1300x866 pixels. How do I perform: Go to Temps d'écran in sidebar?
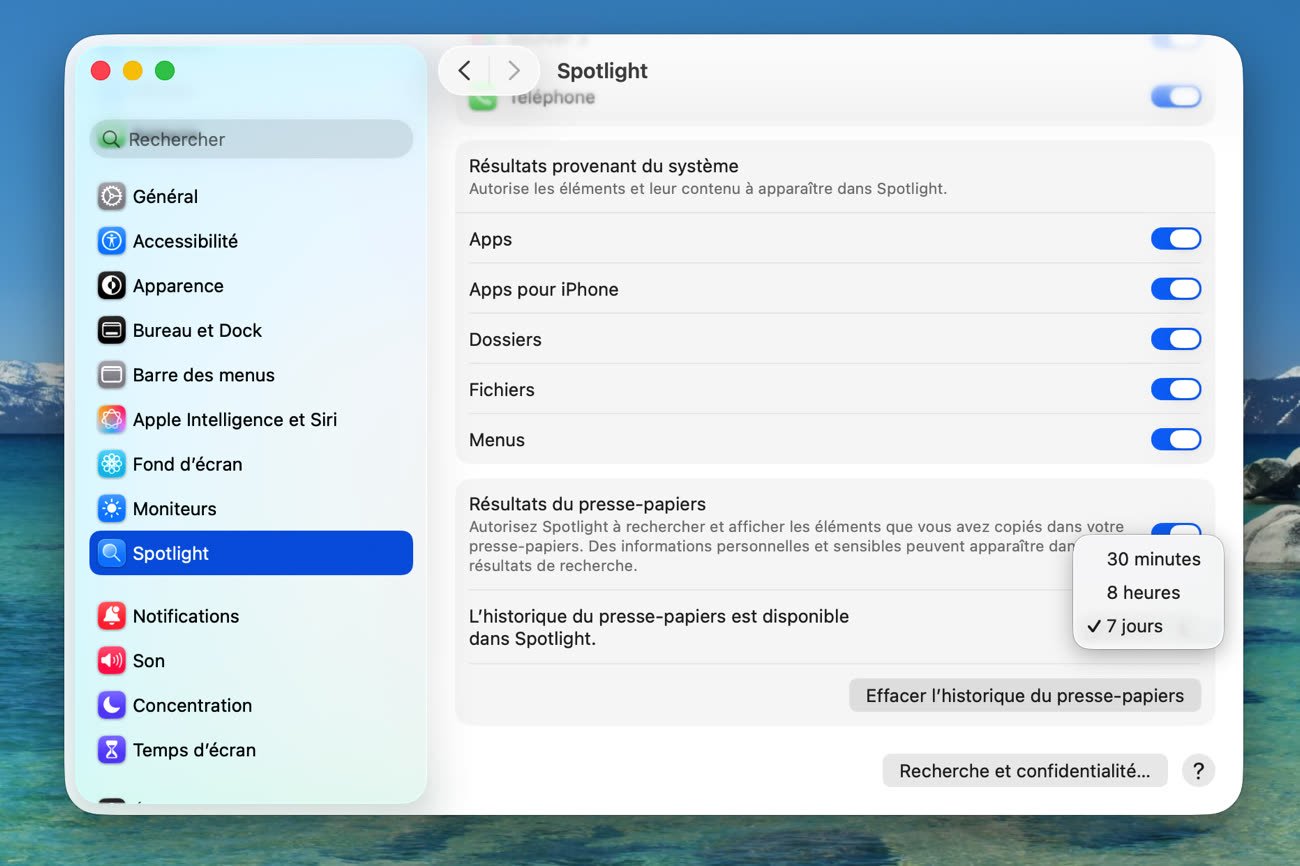[194, 750]
